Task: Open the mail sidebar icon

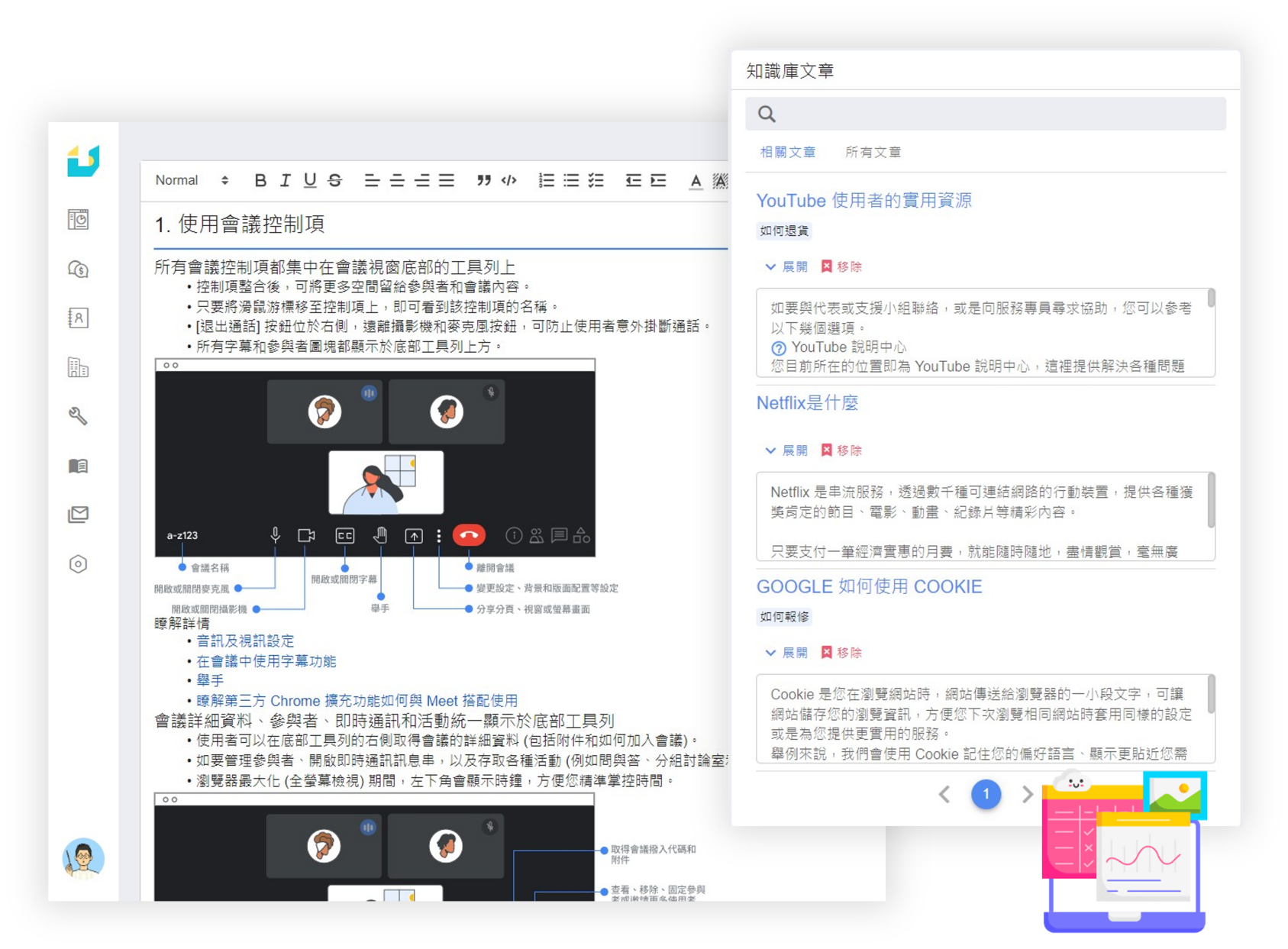Action: coord(78,515)
